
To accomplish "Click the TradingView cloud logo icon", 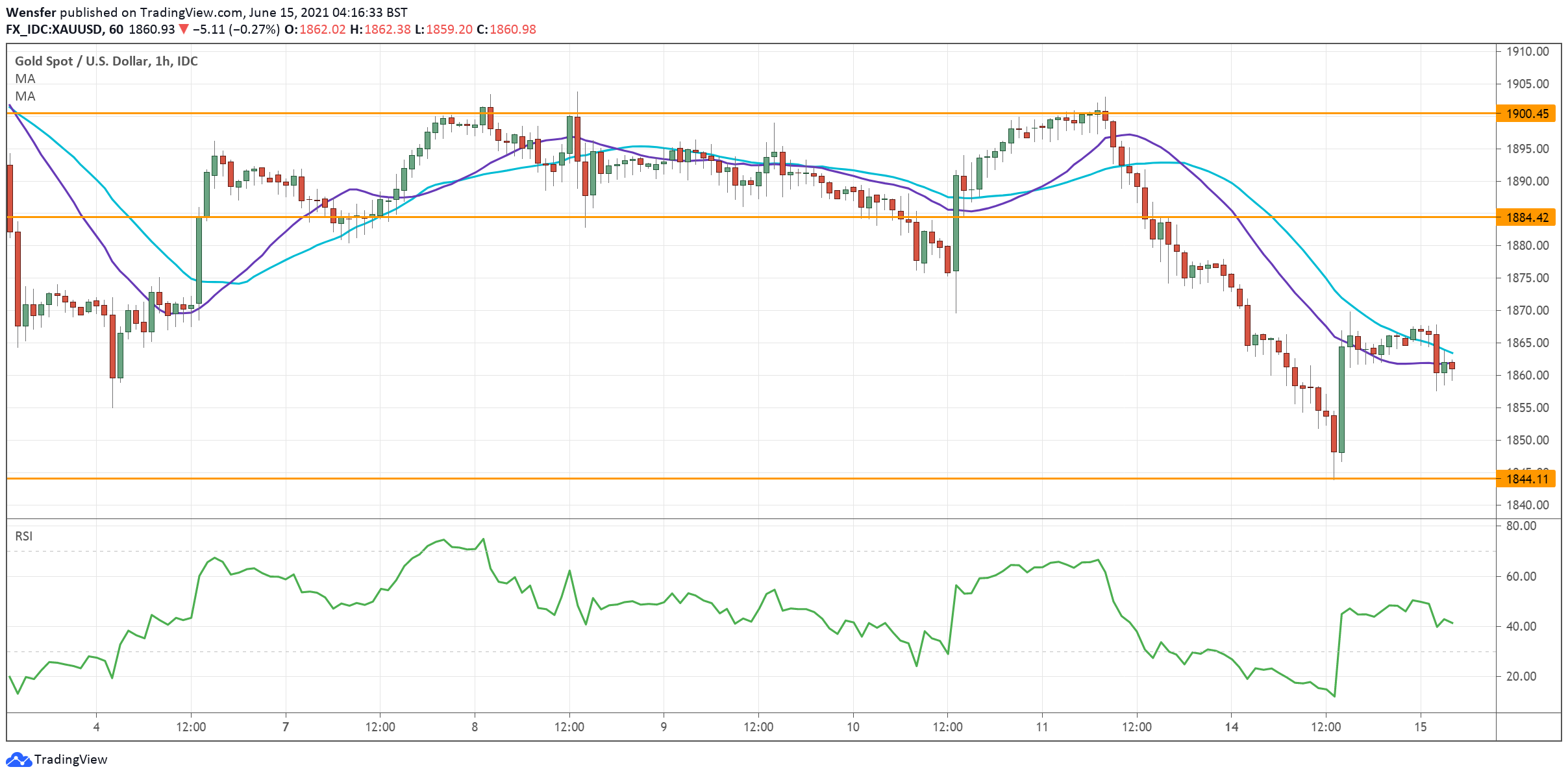I will (x=18, y=759).
